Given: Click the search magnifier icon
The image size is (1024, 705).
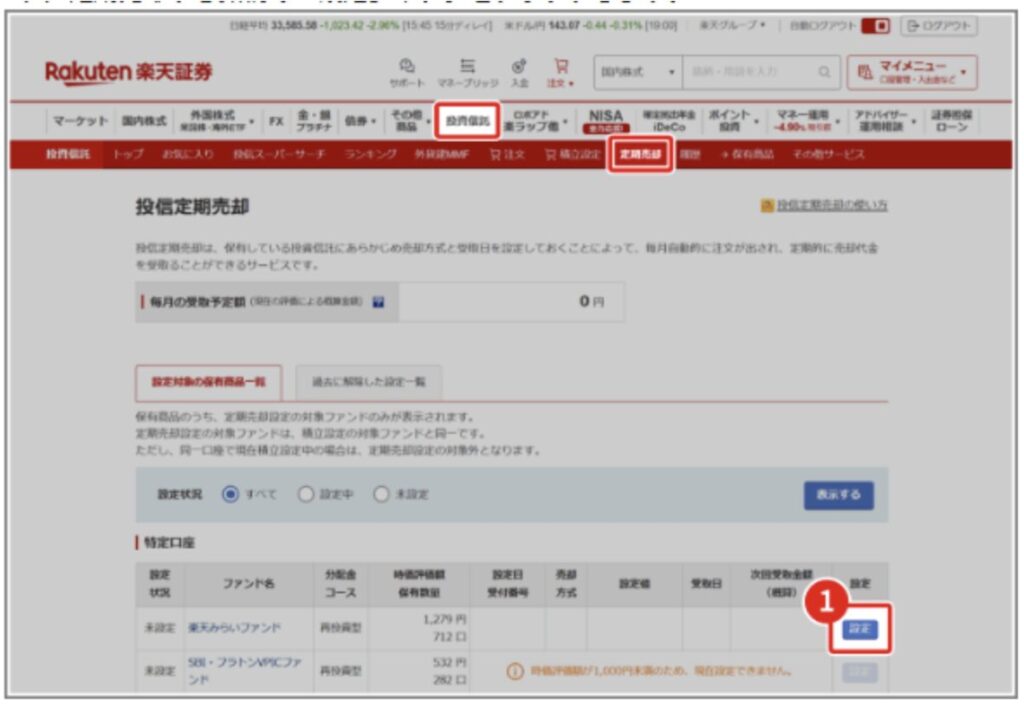Looking at the screenshot, I should pos(823,72).
